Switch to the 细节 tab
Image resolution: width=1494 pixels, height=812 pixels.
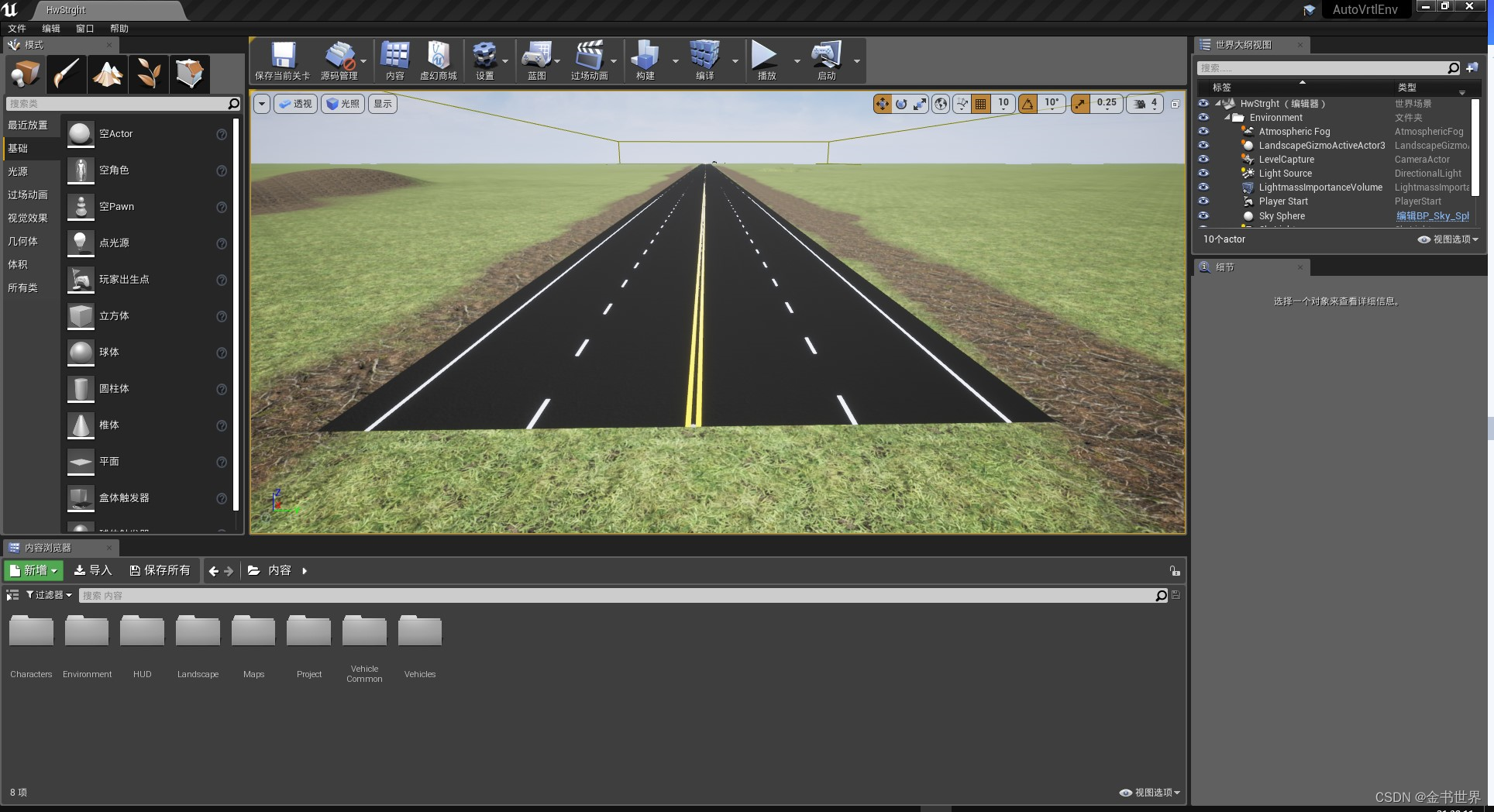[1224, 267]
